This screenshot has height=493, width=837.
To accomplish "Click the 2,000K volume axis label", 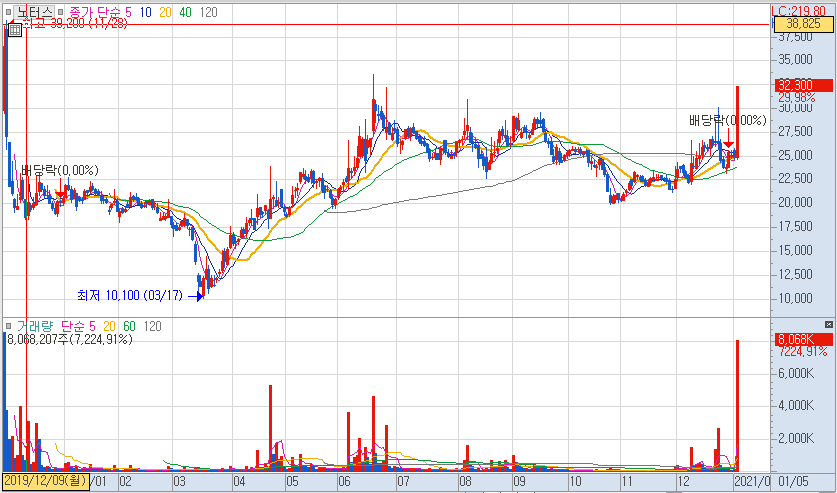I will pos(795,438).
